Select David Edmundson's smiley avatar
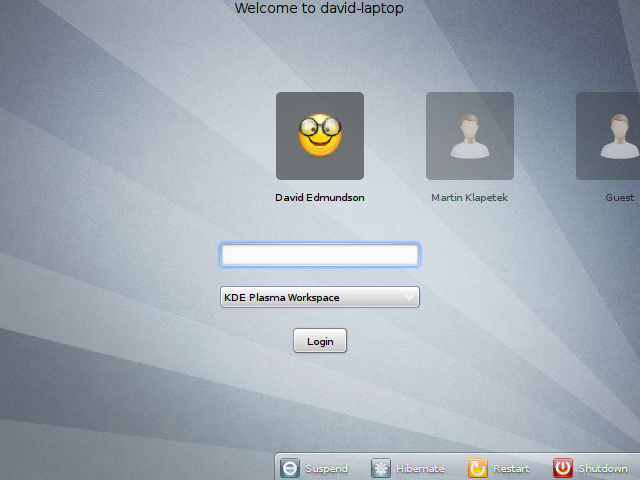Screen dimensions: 640x480 point(320,136)
